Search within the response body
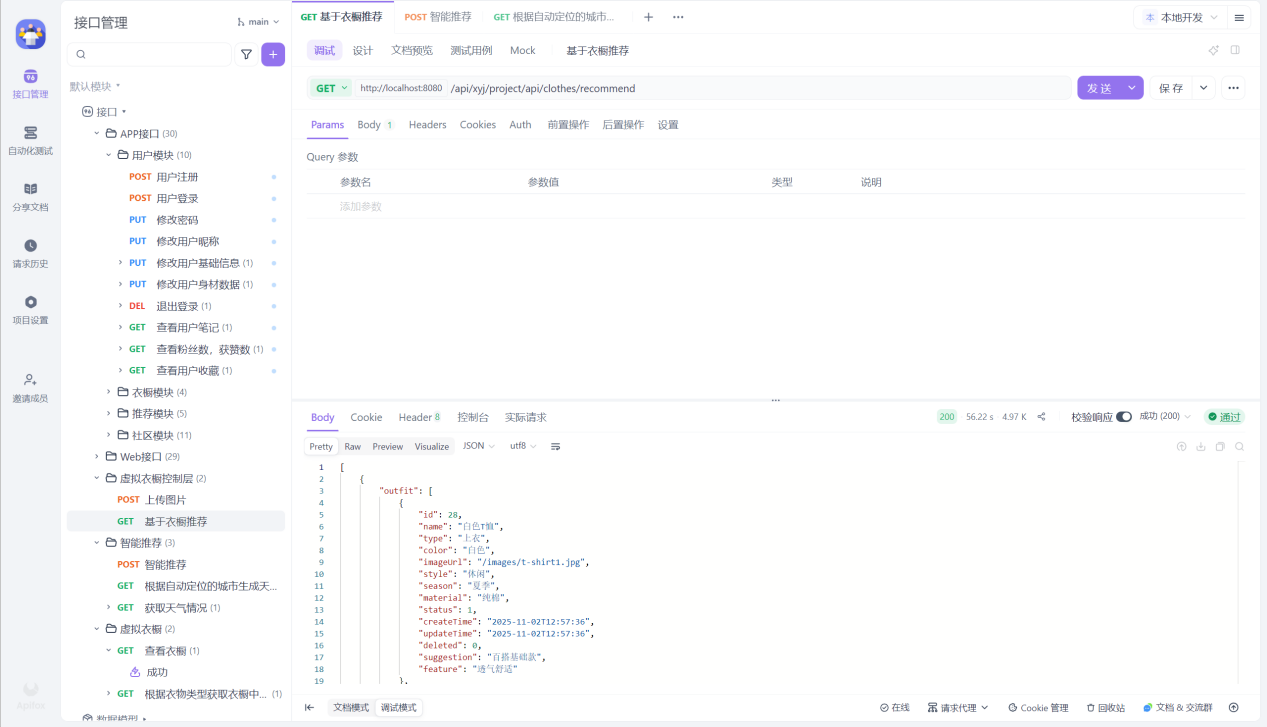The height and width of the screenshot is (727, 1267). (1239, 447)
